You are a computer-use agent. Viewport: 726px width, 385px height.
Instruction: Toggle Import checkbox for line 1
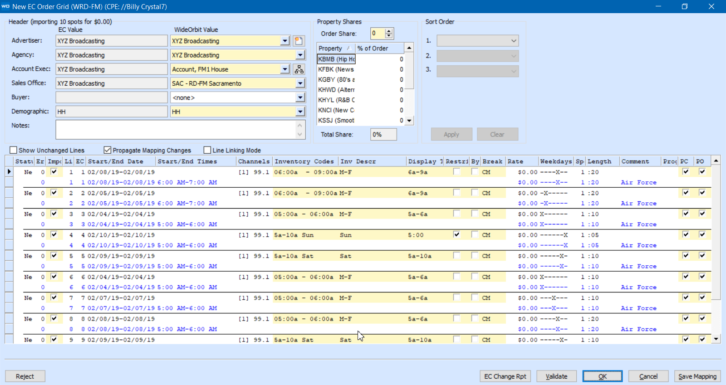pyautogui.click(x=54, y=172)
